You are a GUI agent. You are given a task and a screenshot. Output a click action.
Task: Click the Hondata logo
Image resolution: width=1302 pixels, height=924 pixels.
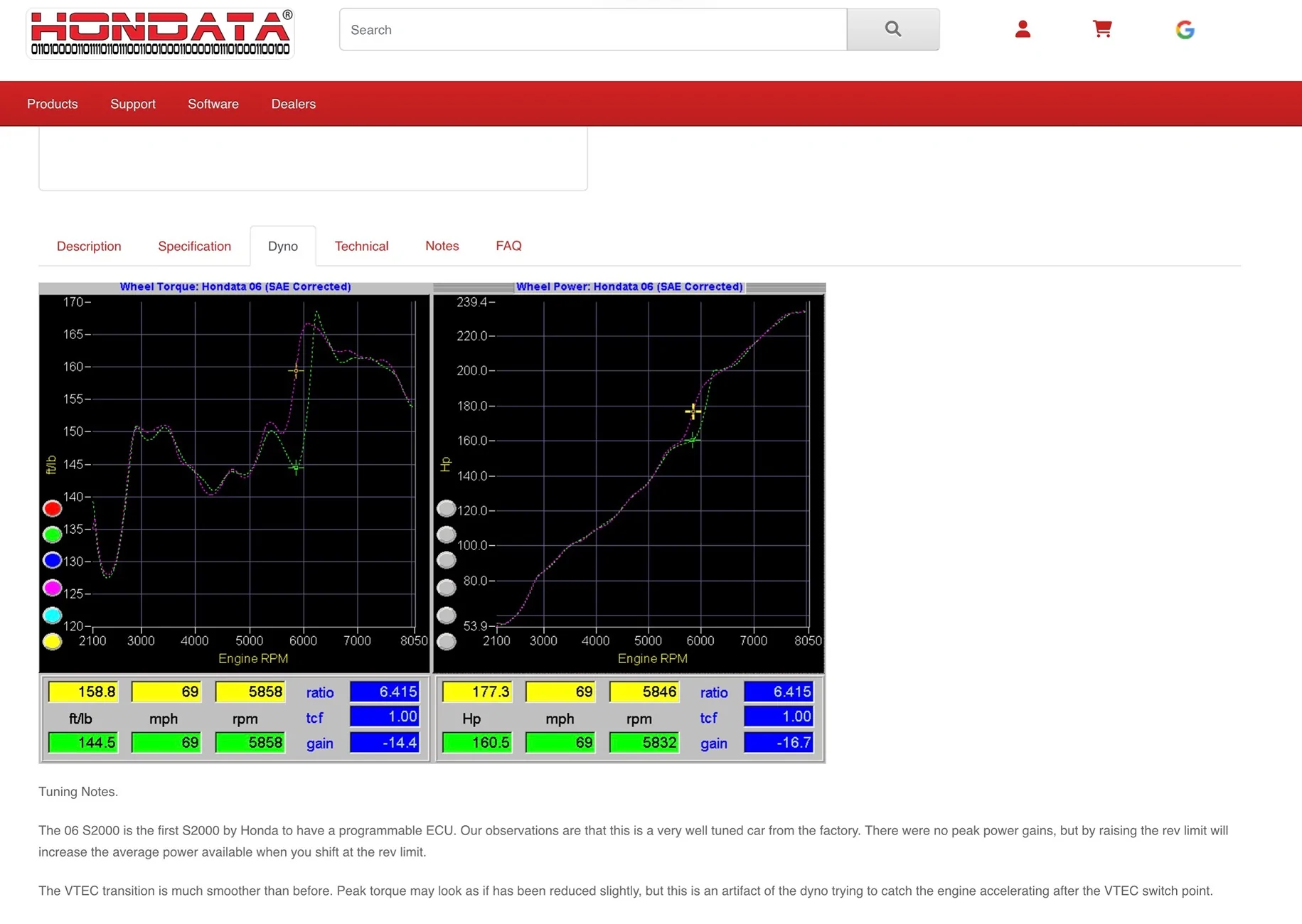point(160,33)
